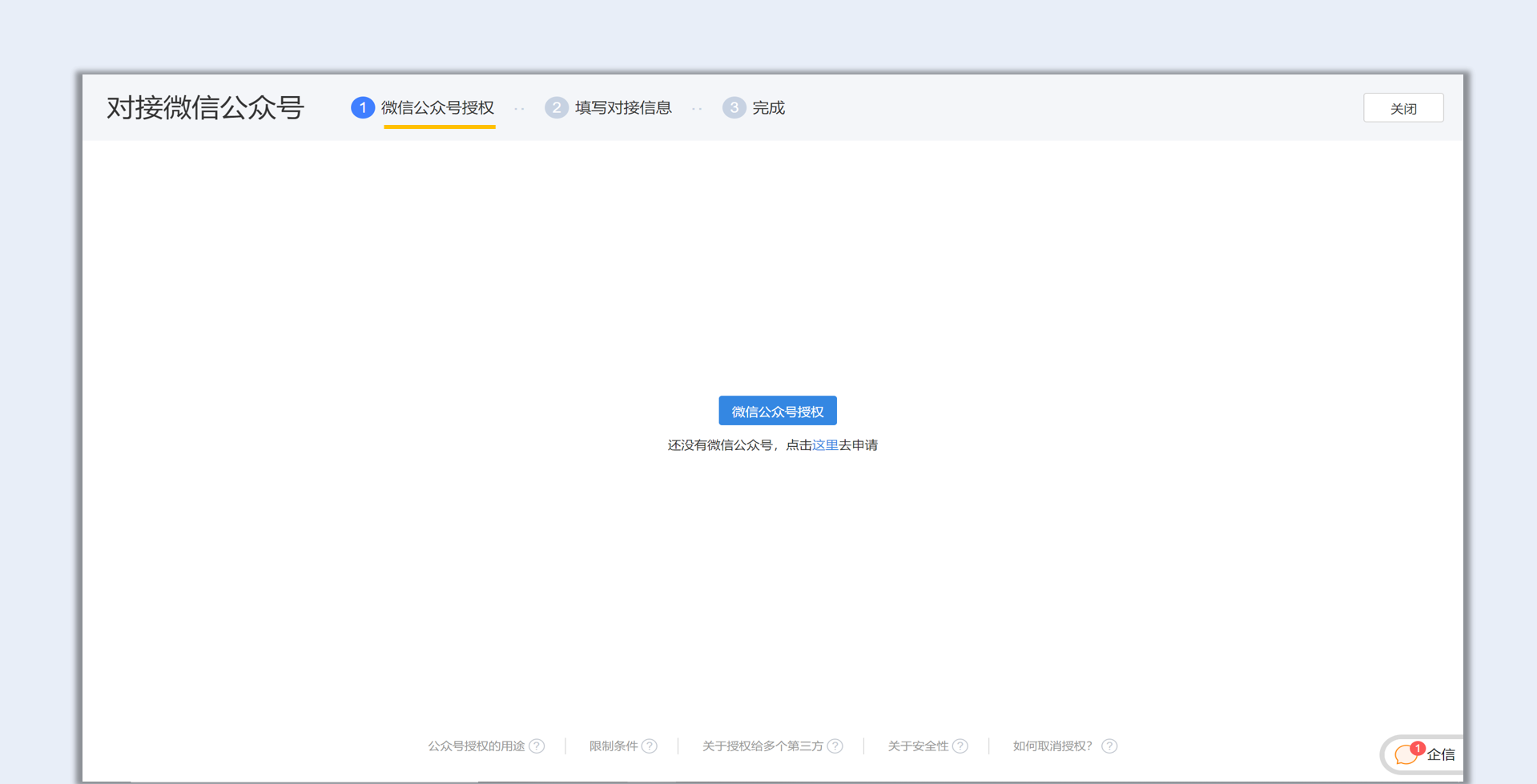
Task: Click the 企信 label in chat widget
Action: tap(1441, 754)
